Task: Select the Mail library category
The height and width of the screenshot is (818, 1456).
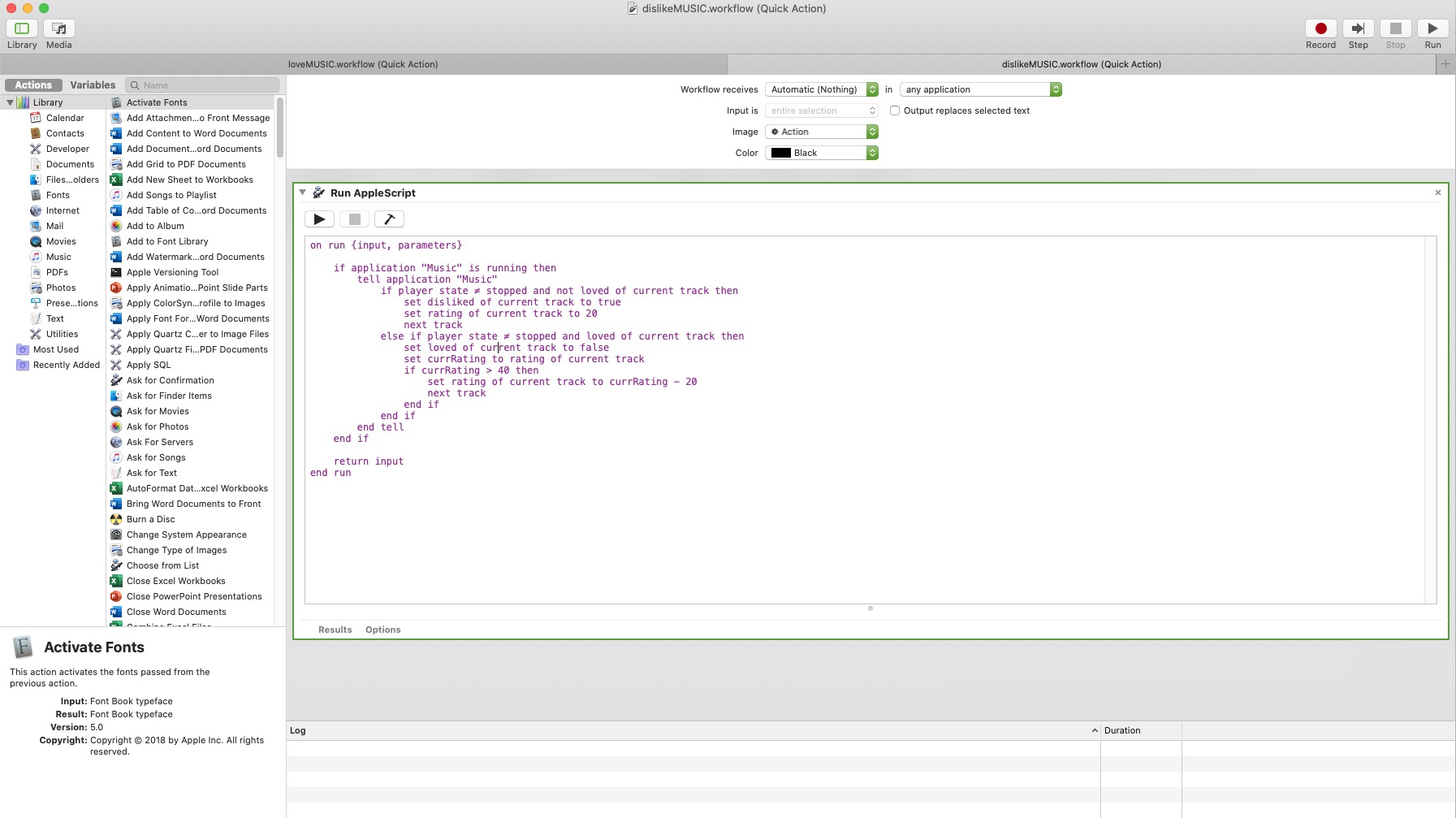Action: (54, 226)
